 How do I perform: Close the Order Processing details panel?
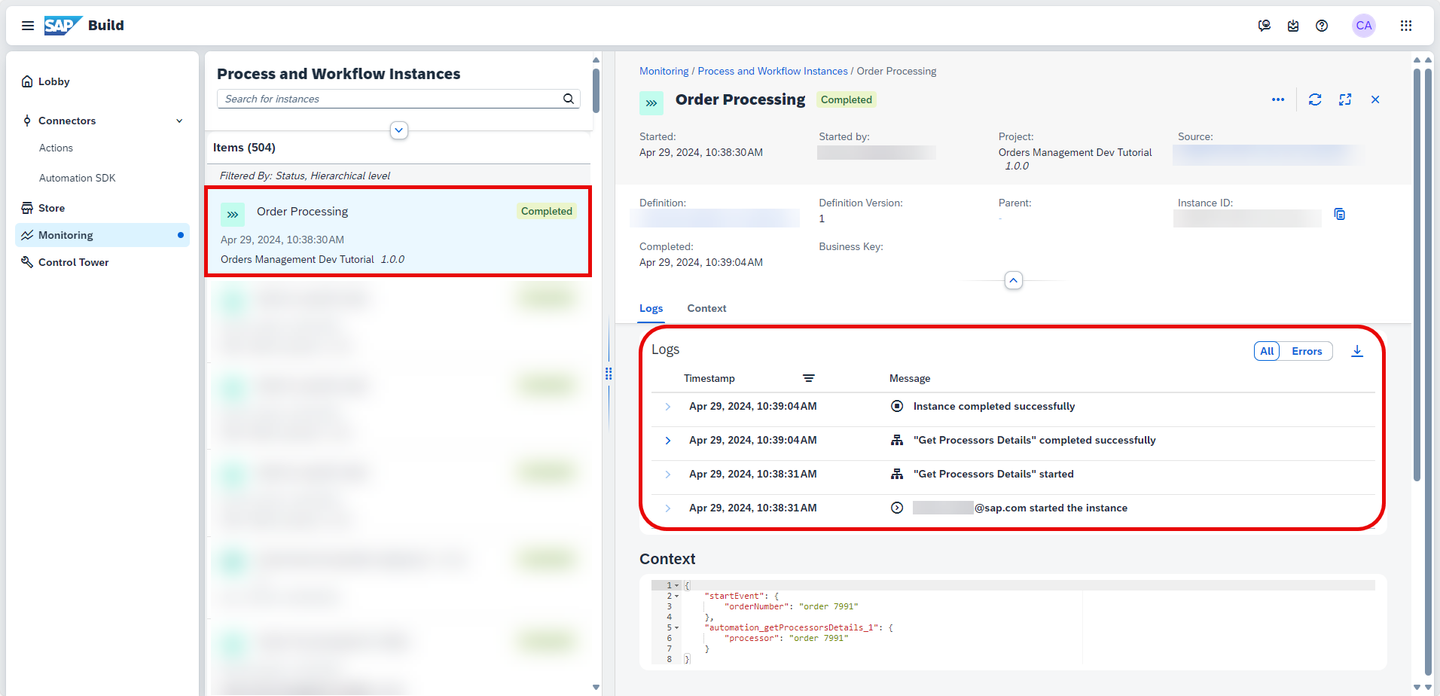coord(1375,100)
